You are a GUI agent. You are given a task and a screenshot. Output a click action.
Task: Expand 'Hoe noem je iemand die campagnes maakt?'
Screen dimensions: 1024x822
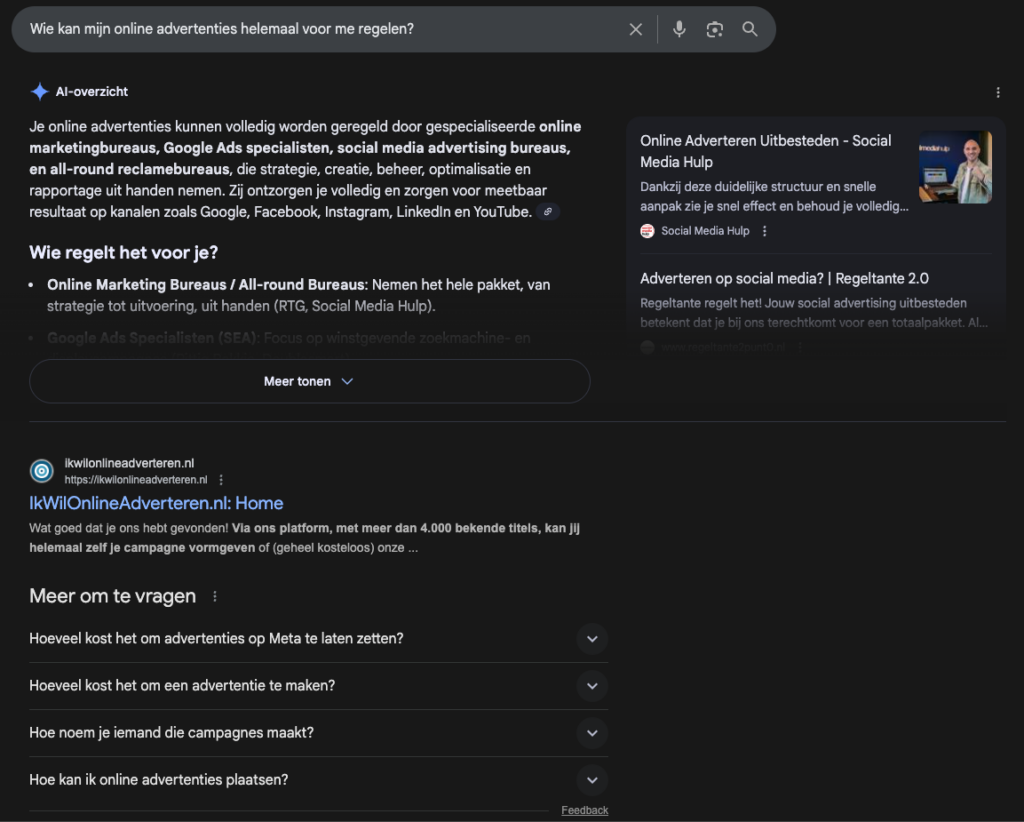click(x=592, y=733)
